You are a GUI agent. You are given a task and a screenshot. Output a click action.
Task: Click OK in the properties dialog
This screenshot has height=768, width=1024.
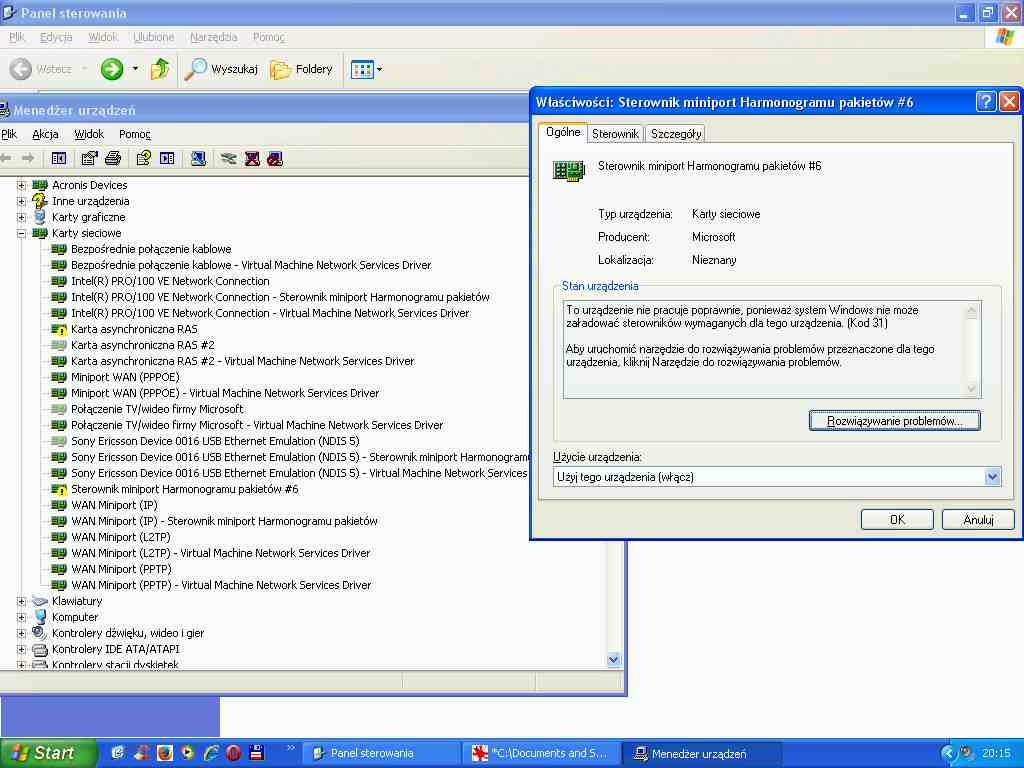pyautogui.click(x=897, y=520)
